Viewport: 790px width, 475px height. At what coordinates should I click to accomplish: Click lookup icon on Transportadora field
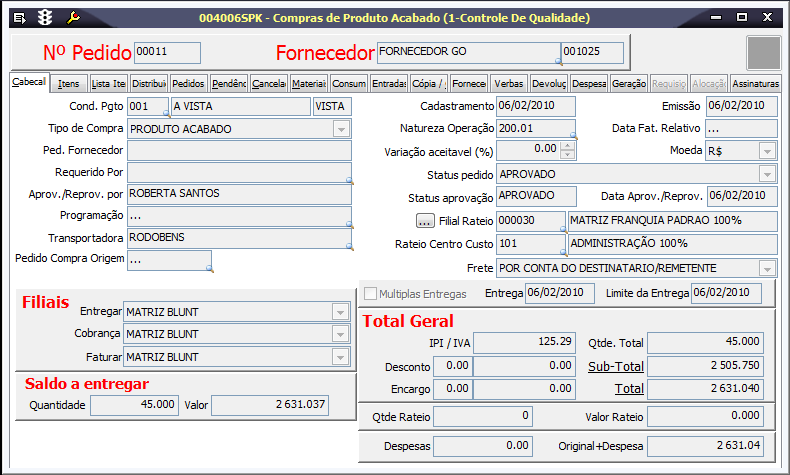pyautogui.click(x=349, y=246)
